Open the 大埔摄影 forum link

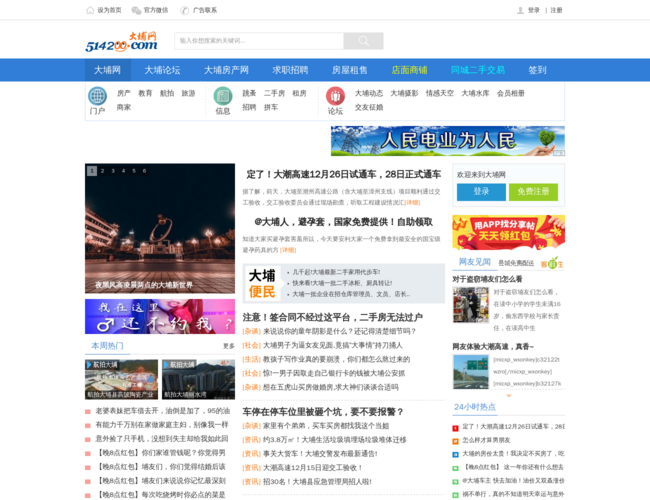pyautogui.click(x=404, y=93)
